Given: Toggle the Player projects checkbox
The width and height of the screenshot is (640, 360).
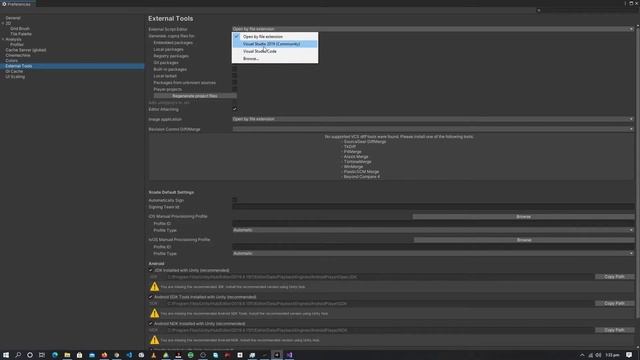Looking at the screenshot, I should [x=235, y=89].
